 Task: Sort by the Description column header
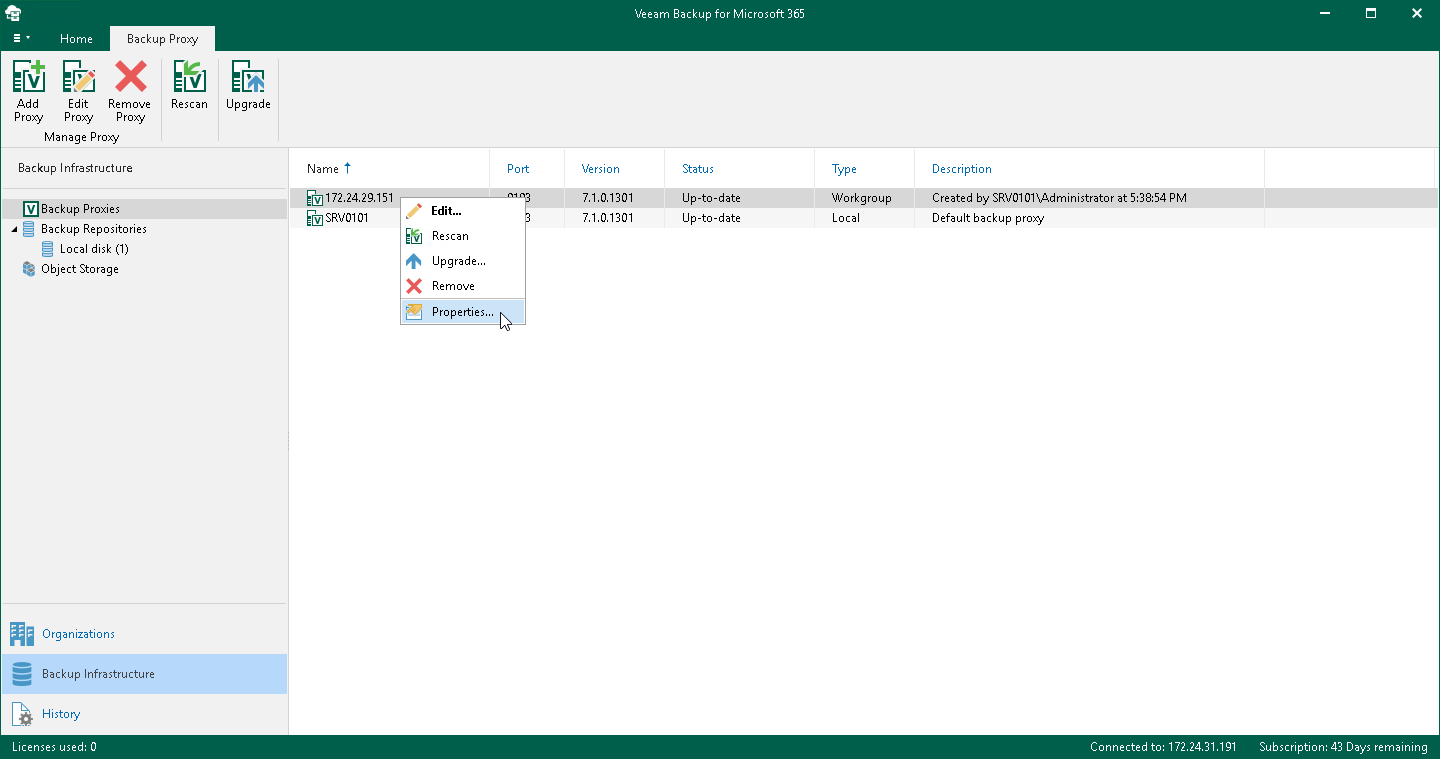962,169
